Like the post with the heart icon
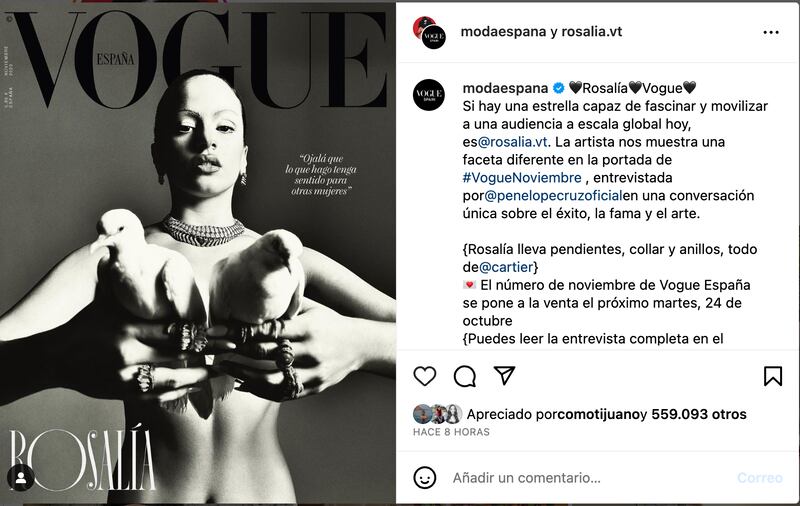This screenshot has height=506, width=800. click(x=424, y=376)
